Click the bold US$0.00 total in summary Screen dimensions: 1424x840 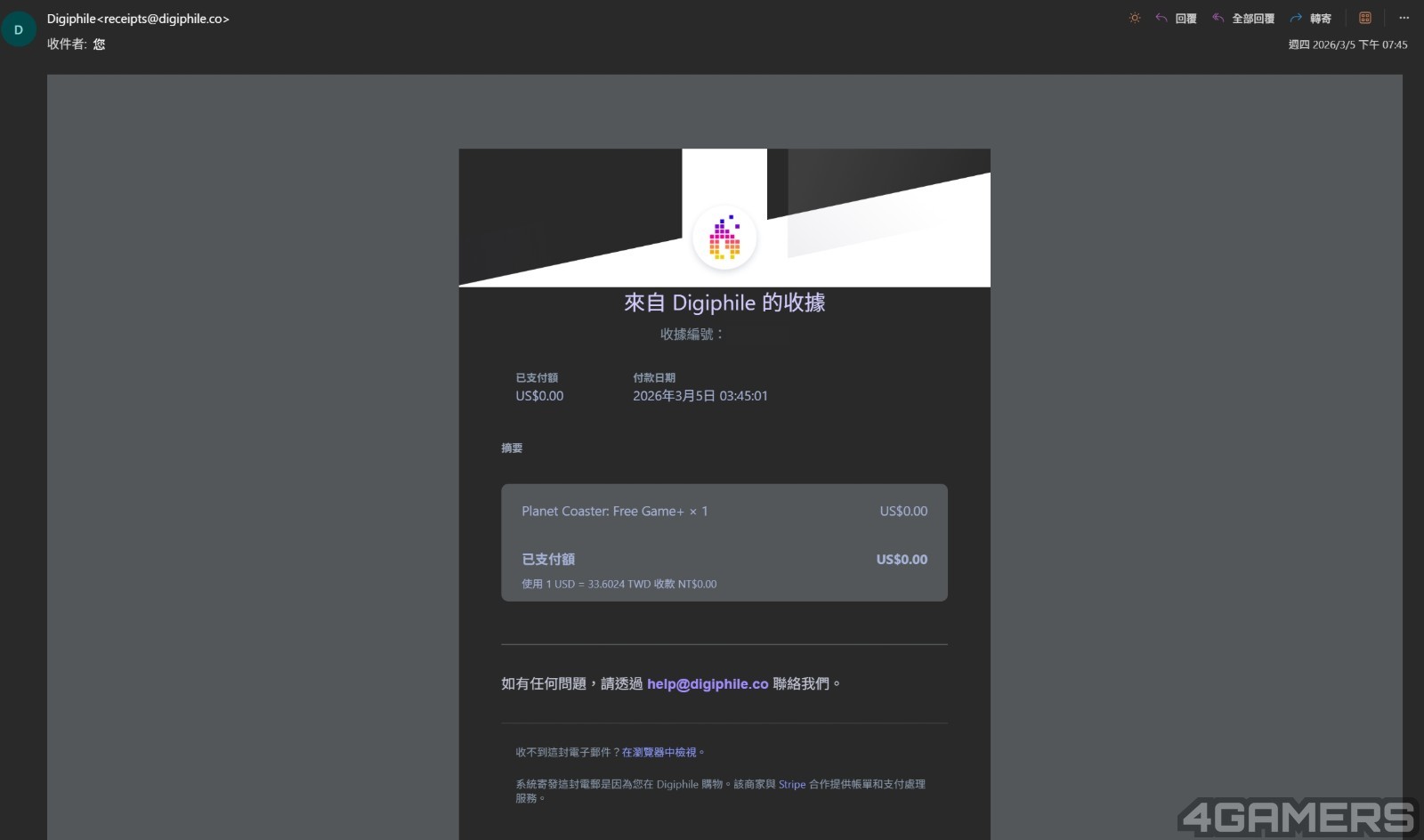click(901, 559)
